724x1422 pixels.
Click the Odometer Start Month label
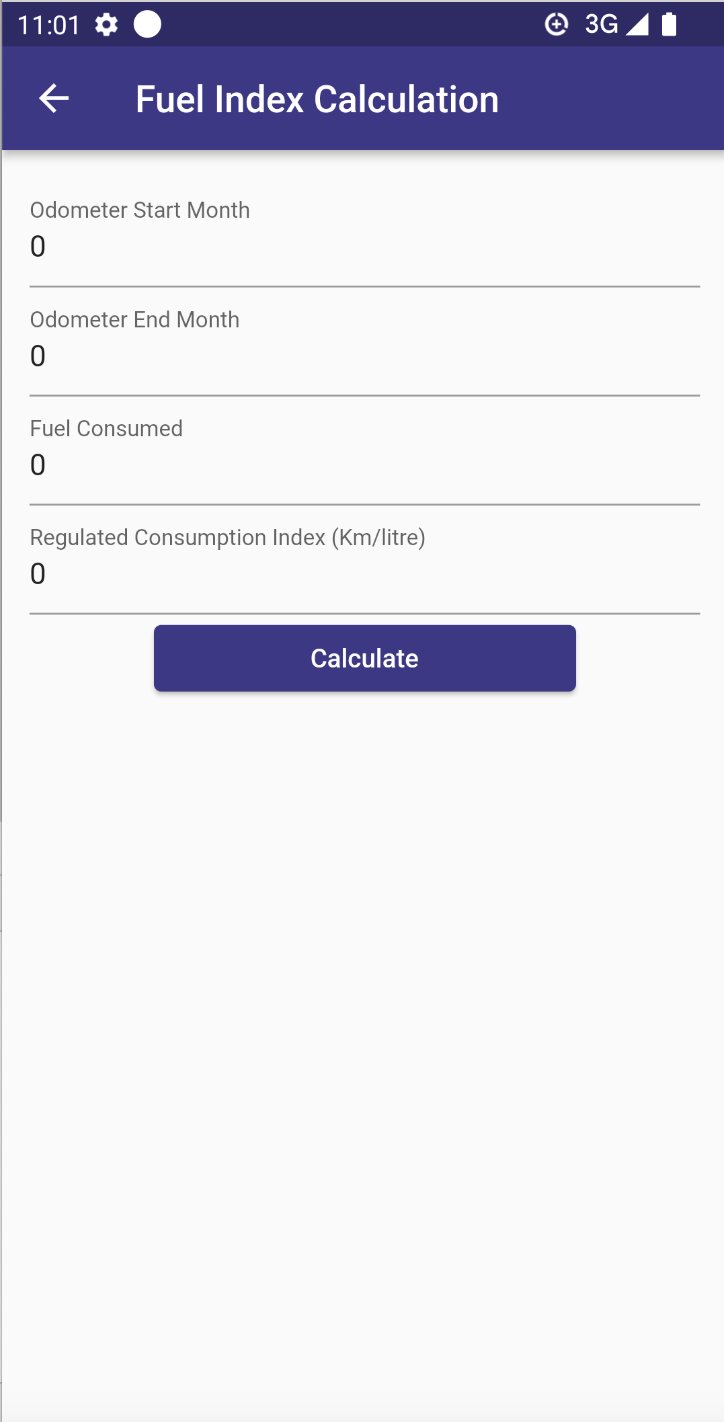click(x=140, y=210)
